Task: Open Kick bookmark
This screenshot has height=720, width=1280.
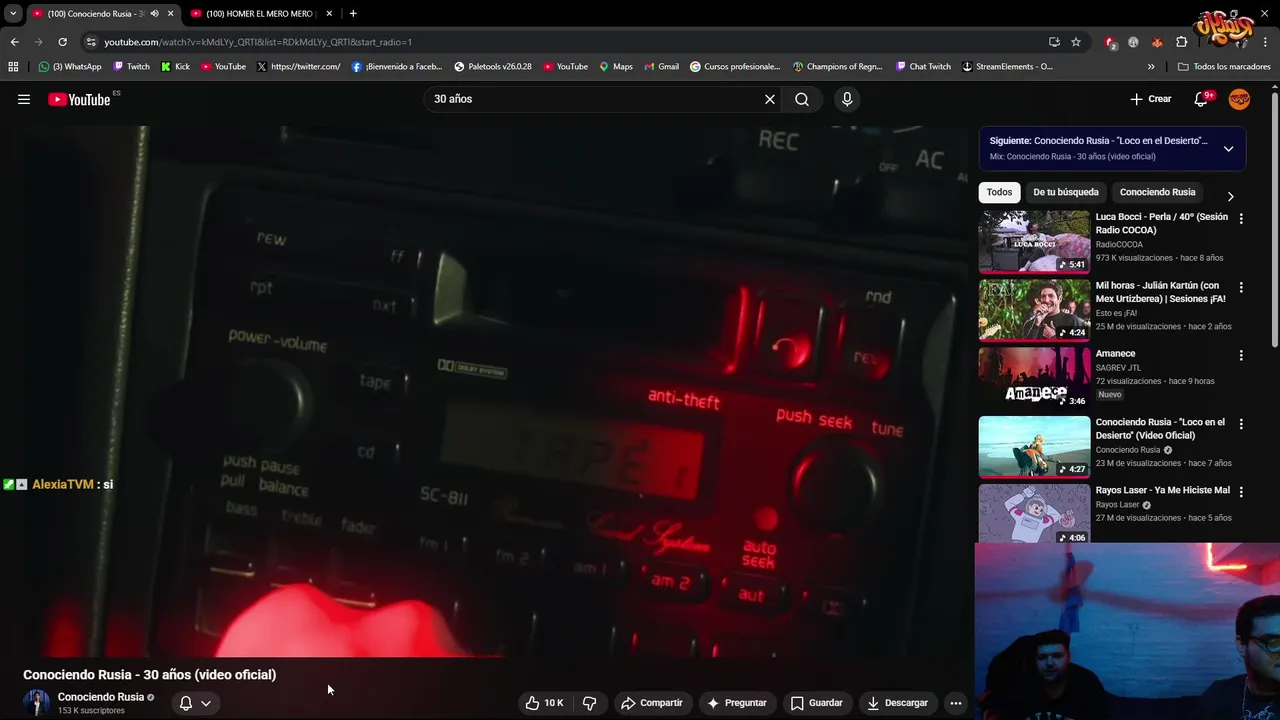Action: 175,66
